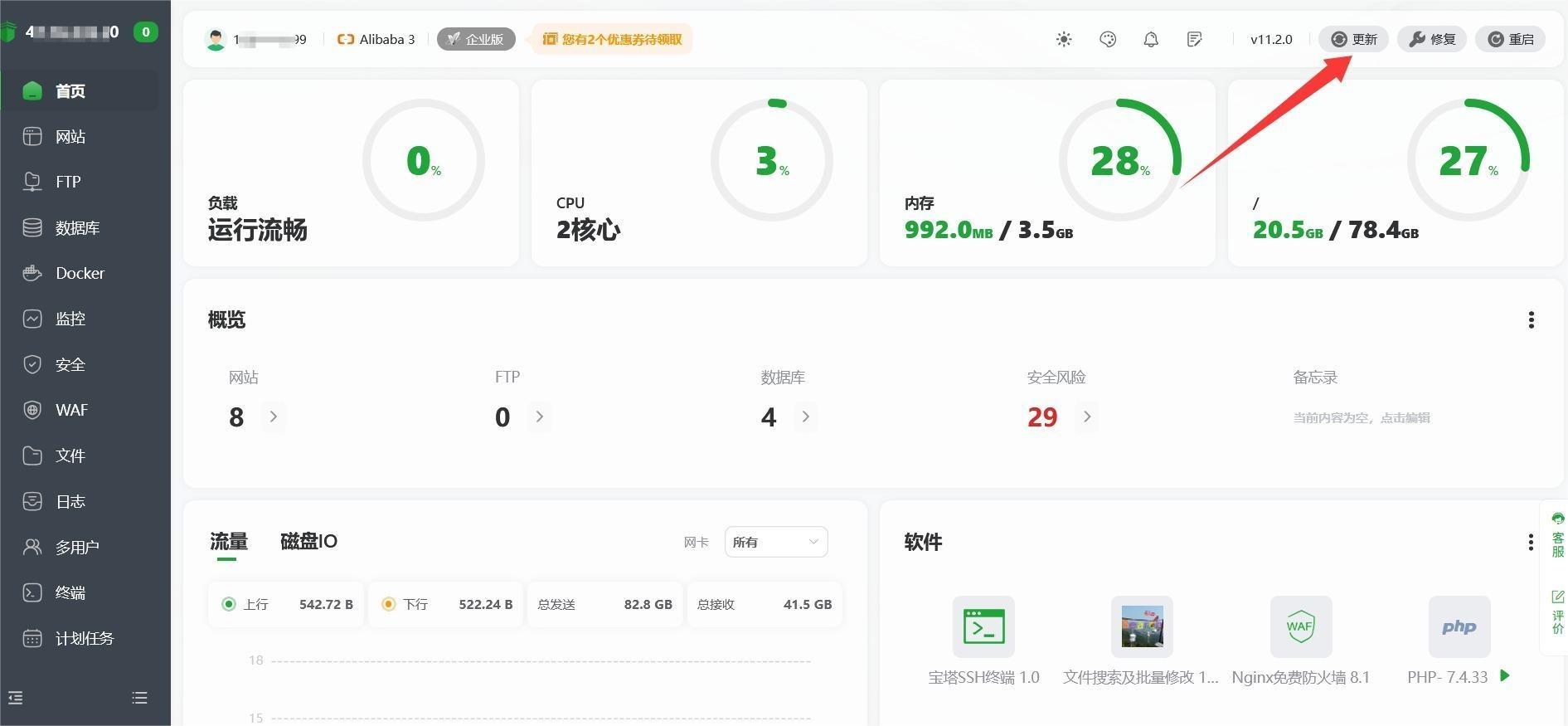Click the memory usage 28% gauge
The image size is (1568, 726).
(1119, 160)
